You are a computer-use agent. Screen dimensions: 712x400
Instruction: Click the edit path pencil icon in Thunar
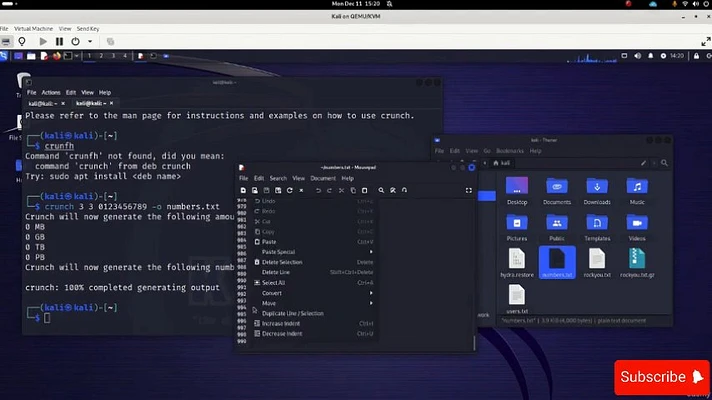[643, 163]
